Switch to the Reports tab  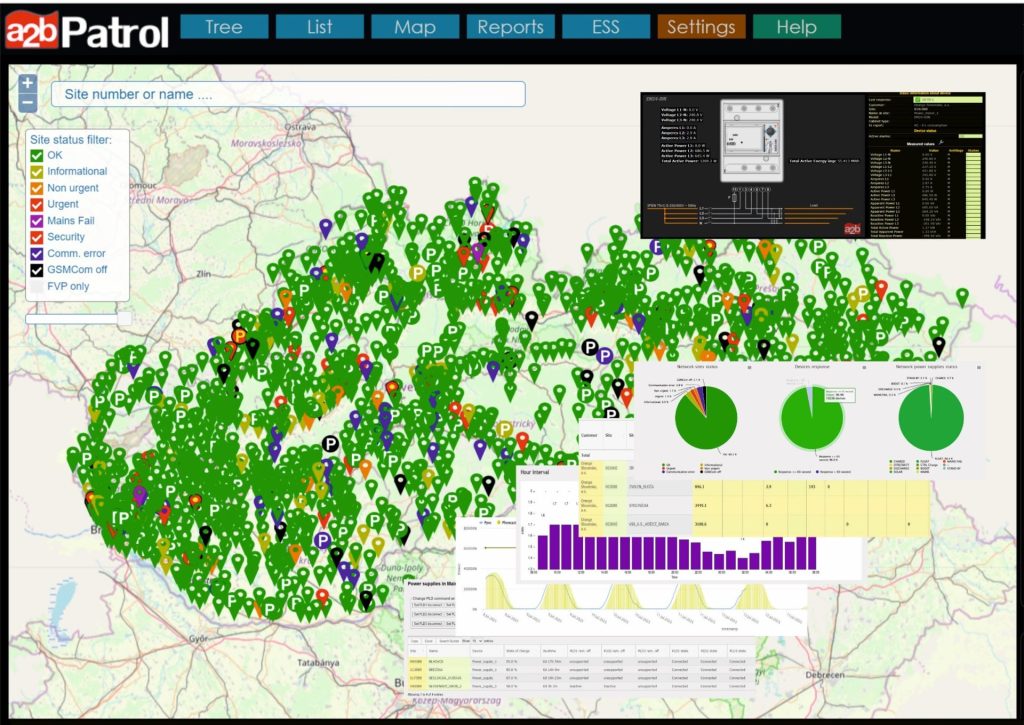click(510, 27)
